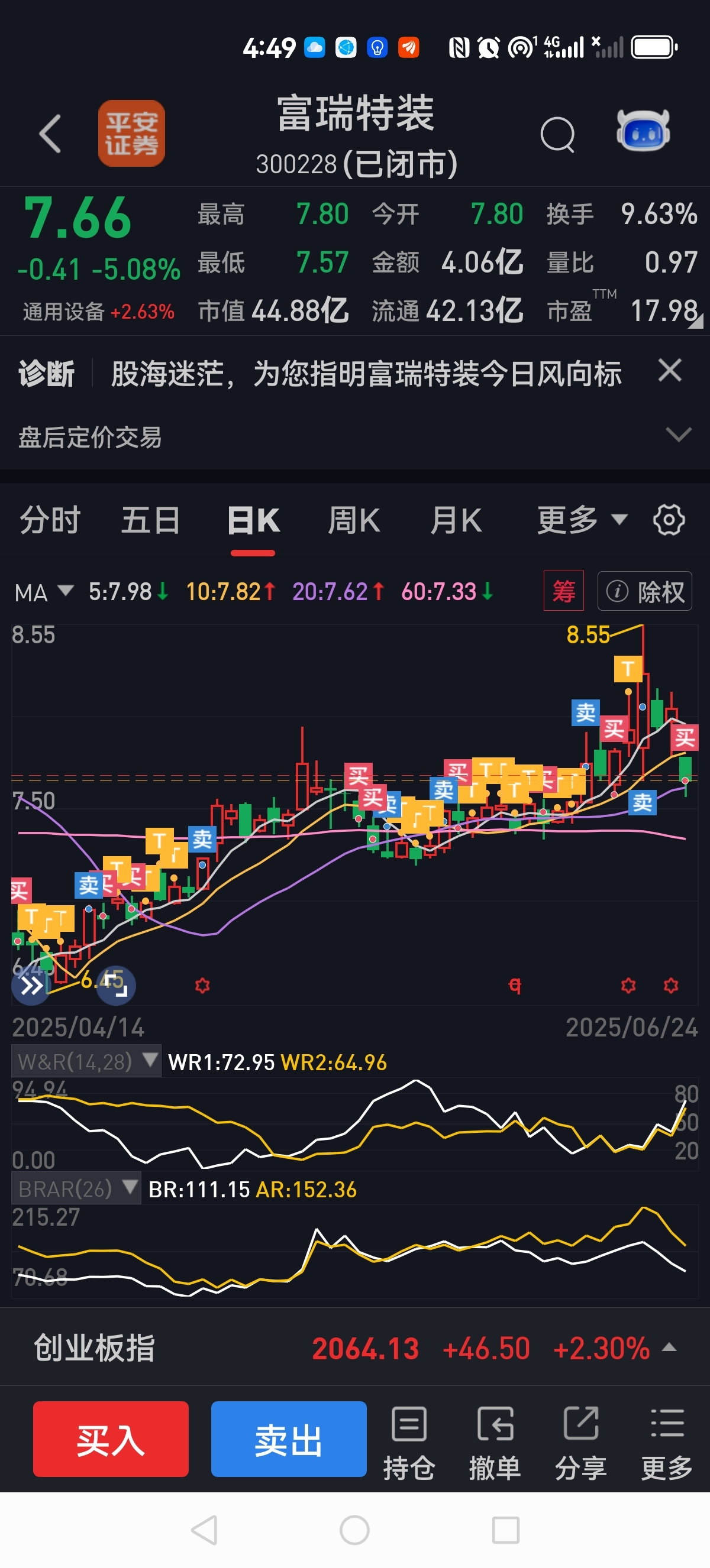Image resolution: width=710 pixels, height=1568 pixels.
Task: Tap the WR1:72.95 readout
Action: coord(221,1063)
